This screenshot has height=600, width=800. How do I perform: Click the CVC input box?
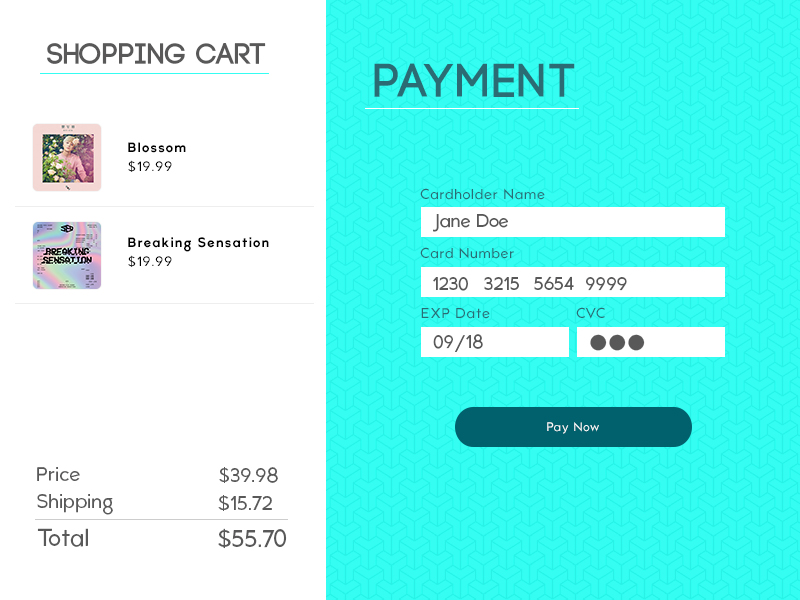click(651, 342)
